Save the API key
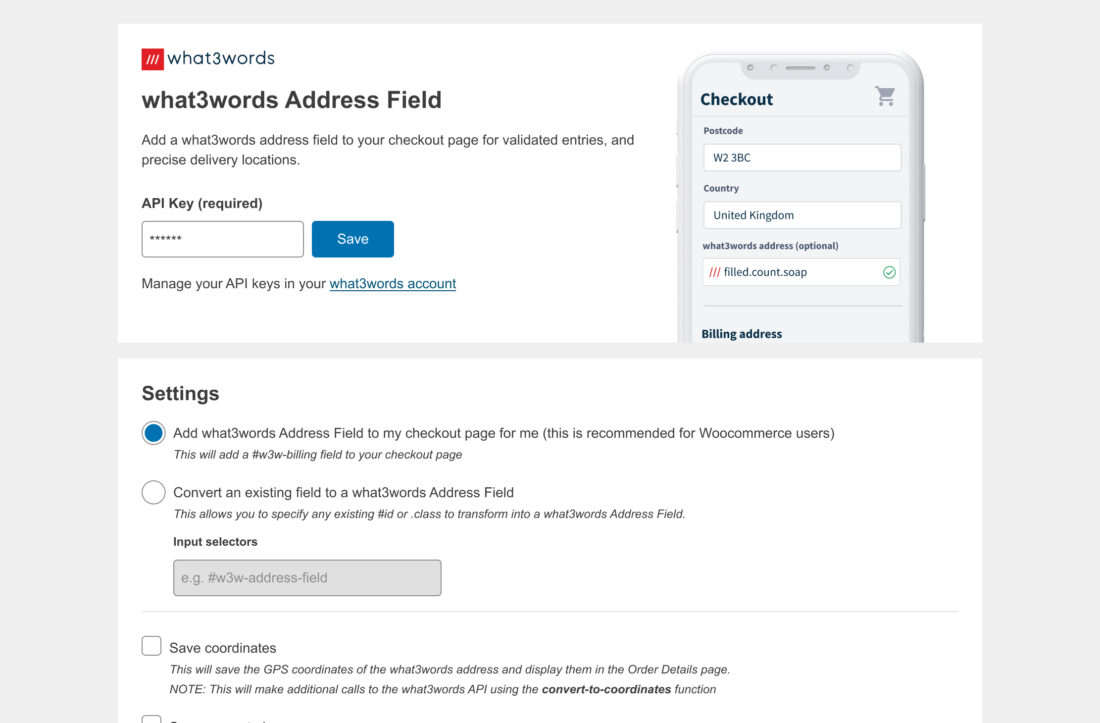Image resolution: width=1100 pixels, height=723 pixels. 353,239
